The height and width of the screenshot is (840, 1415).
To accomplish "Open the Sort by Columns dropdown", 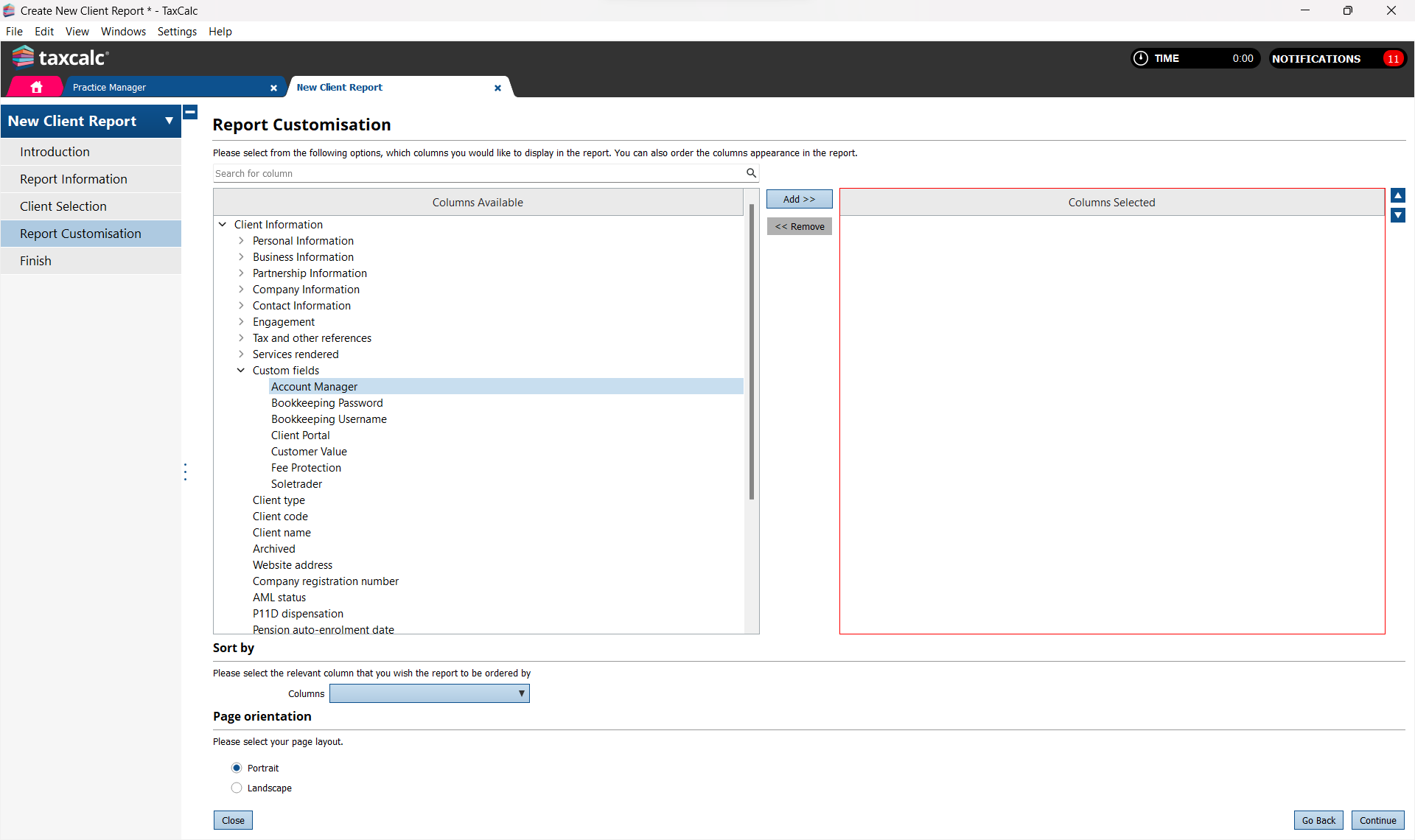I will point(429,693).
